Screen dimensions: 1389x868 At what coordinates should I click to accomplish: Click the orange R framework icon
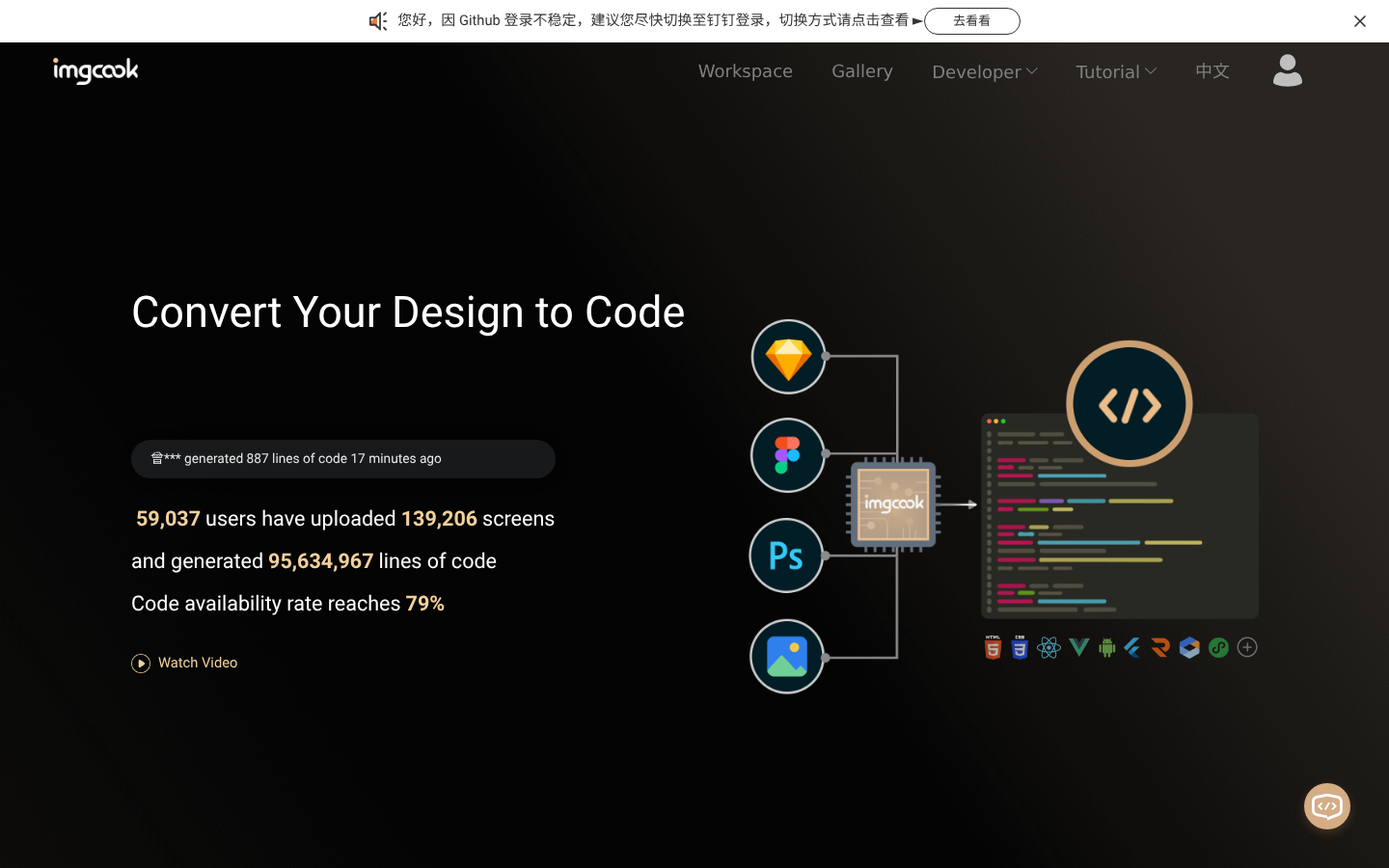[1160, 648]
